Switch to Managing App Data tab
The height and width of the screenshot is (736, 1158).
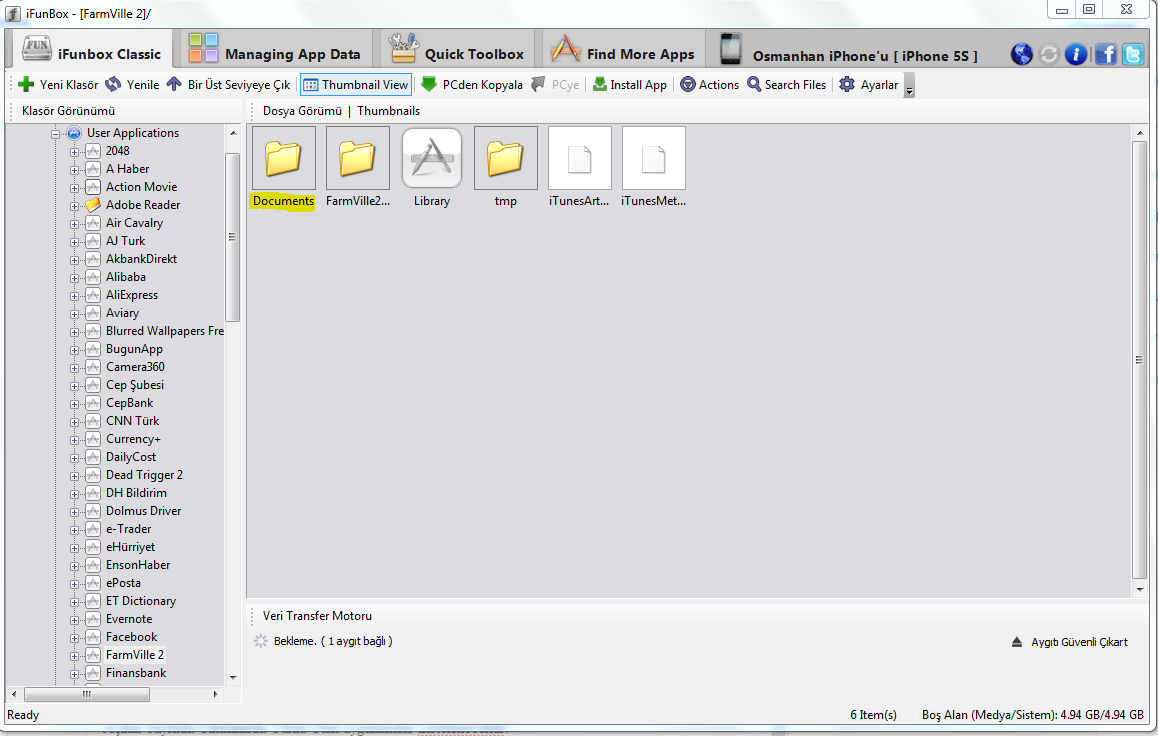click(x=275, y=51)
